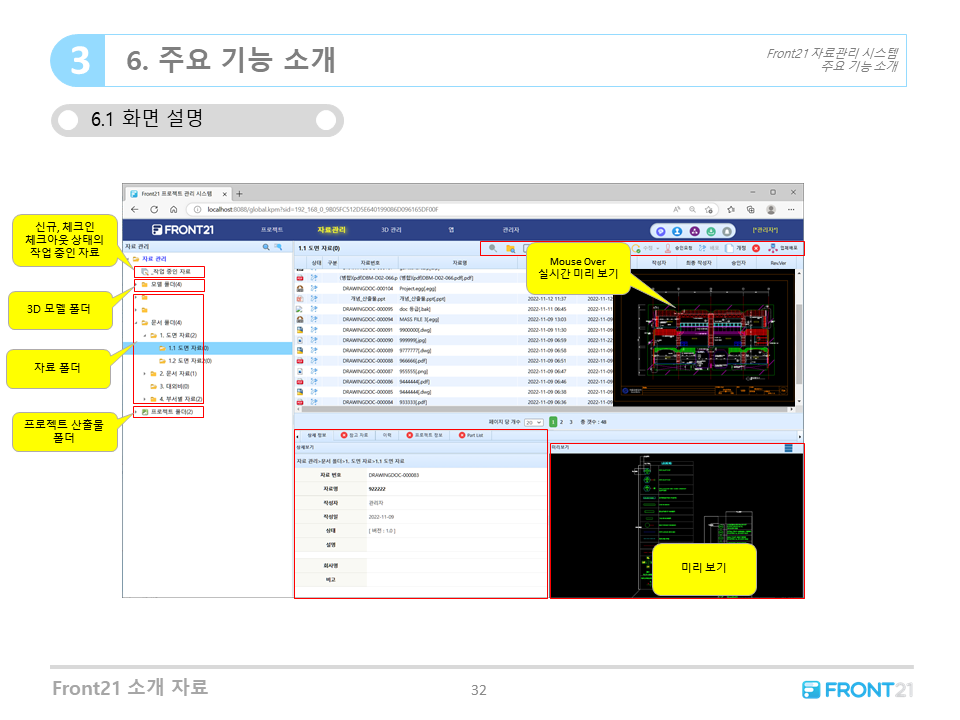Screen dimensions: 960x720
Task: Click the green download header icon
Action: [x=711, y=231]
